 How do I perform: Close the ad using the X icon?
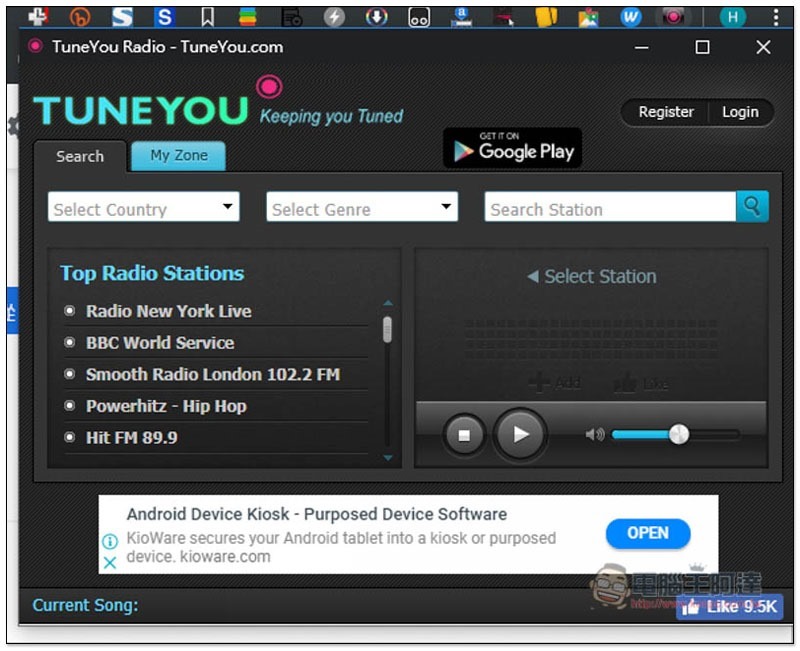coord(110,562)
